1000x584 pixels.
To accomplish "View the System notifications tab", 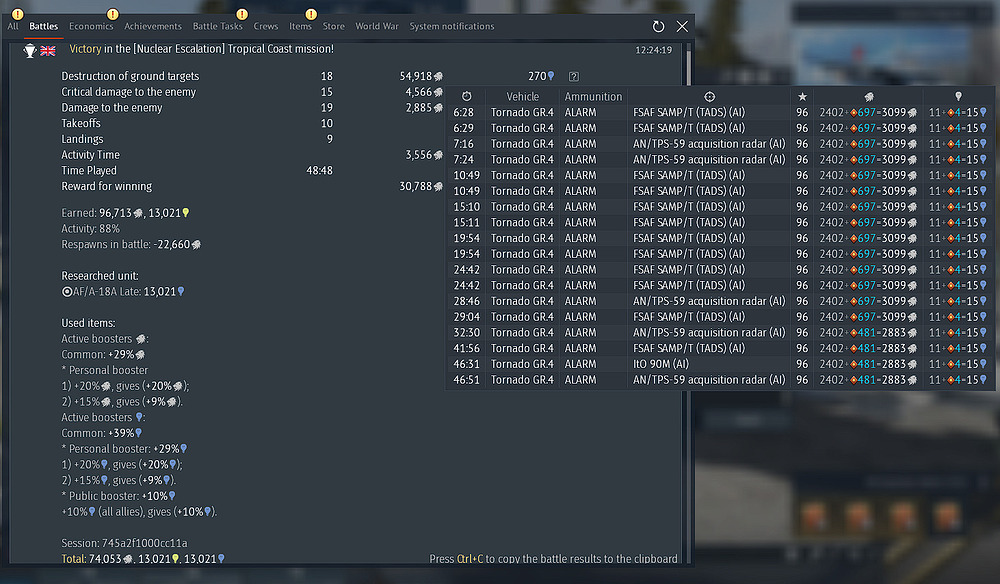I will pos(452,26).
